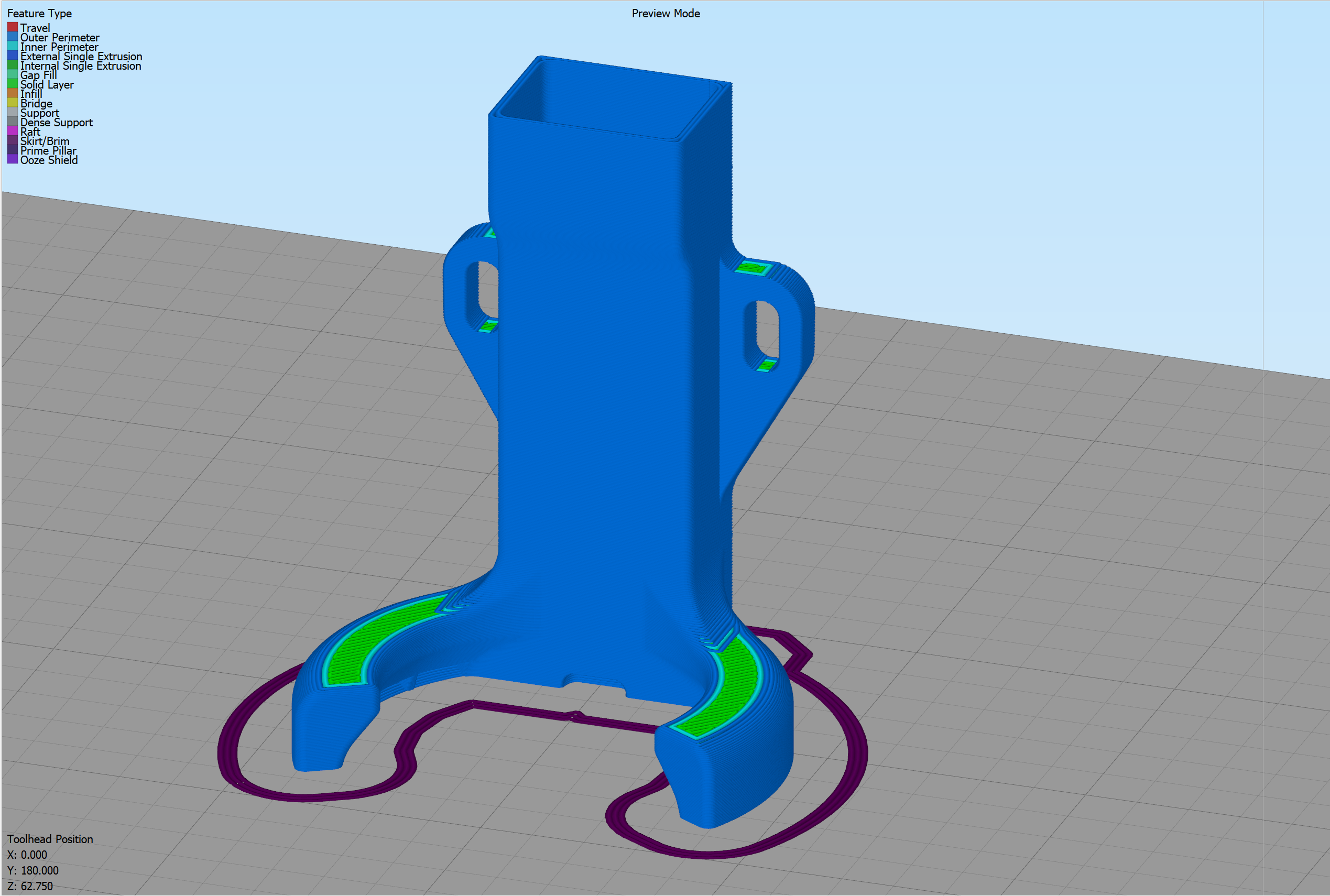Viewport: 1330px width, 896px height.
Task: Click the 'Skirt/Brim' legend label
Action: click(x=45, y=141)
